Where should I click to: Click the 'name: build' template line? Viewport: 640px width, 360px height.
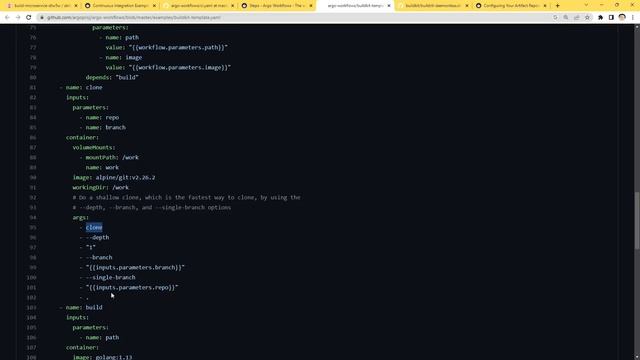tap(81, 307)
